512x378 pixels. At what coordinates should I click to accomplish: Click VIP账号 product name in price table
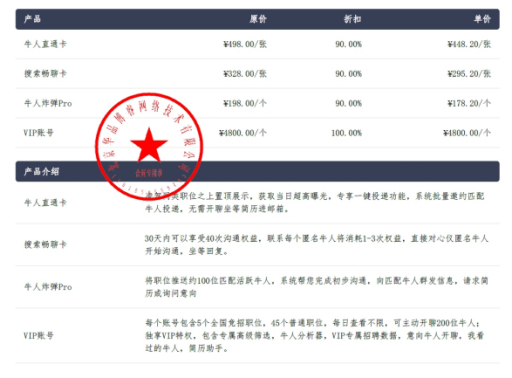point(38,133)
